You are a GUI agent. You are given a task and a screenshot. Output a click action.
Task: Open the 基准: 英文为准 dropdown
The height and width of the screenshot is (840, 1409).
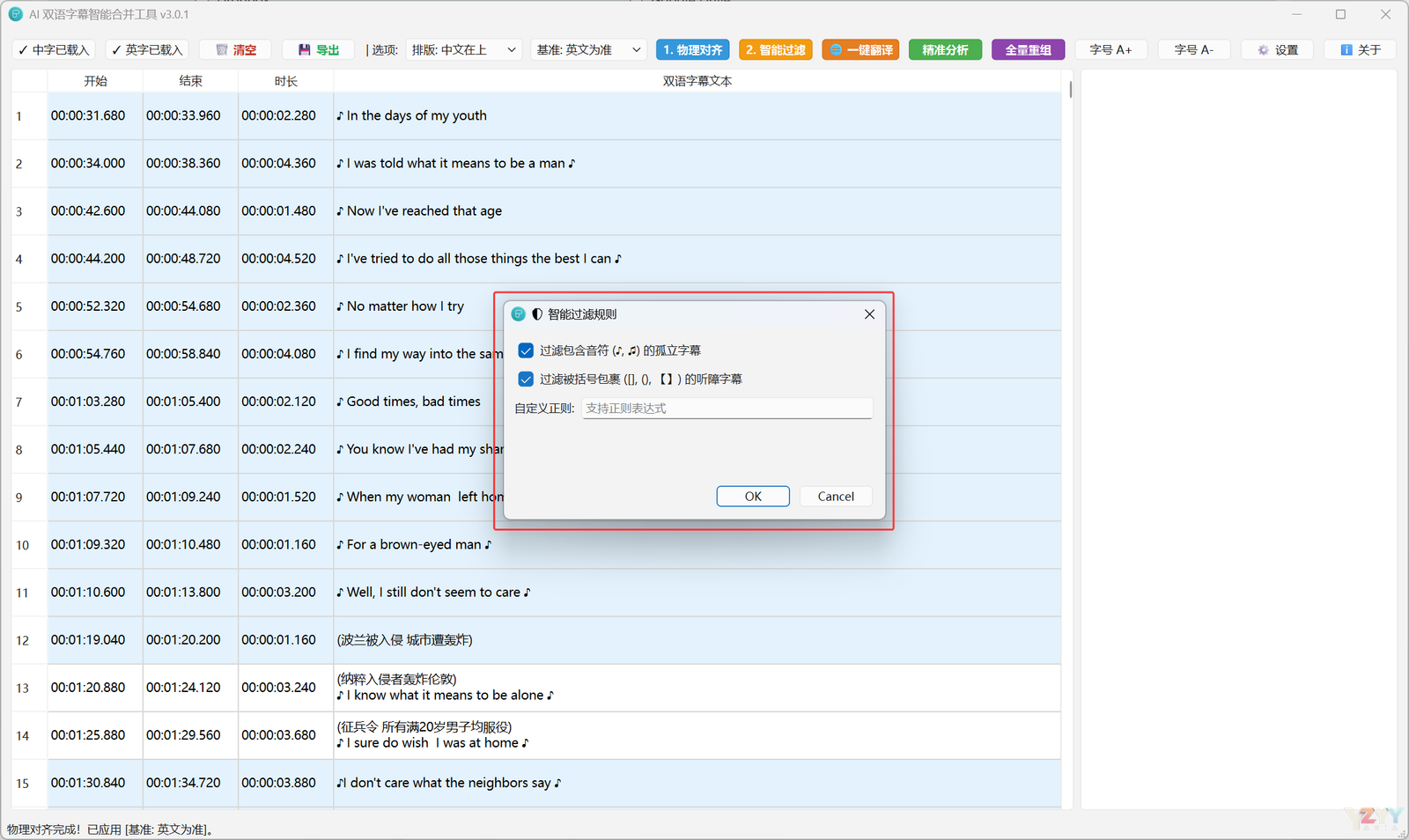pyautogui.click(x=588, y=50)
